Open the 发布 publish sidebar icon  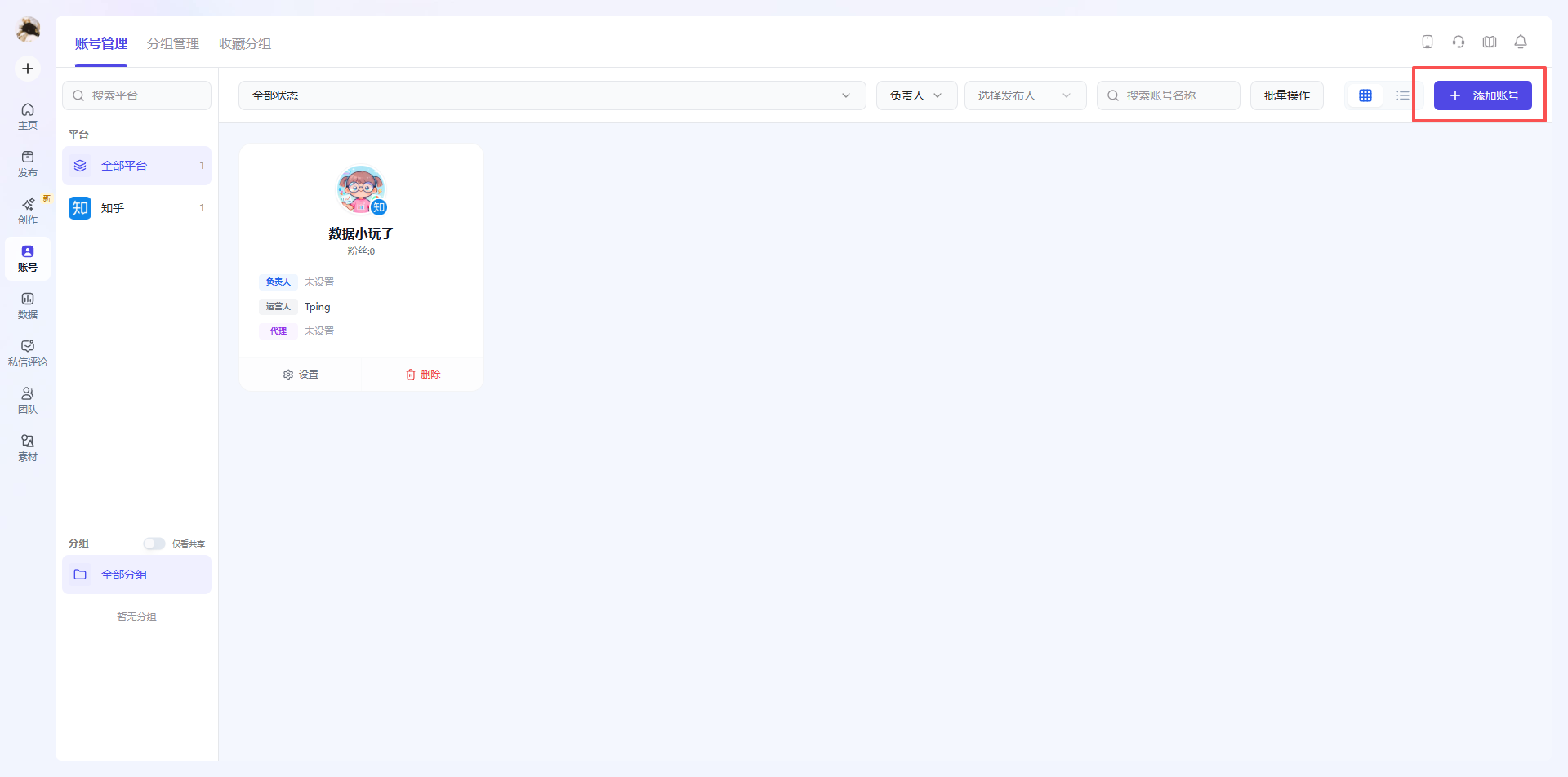point(28,164)
